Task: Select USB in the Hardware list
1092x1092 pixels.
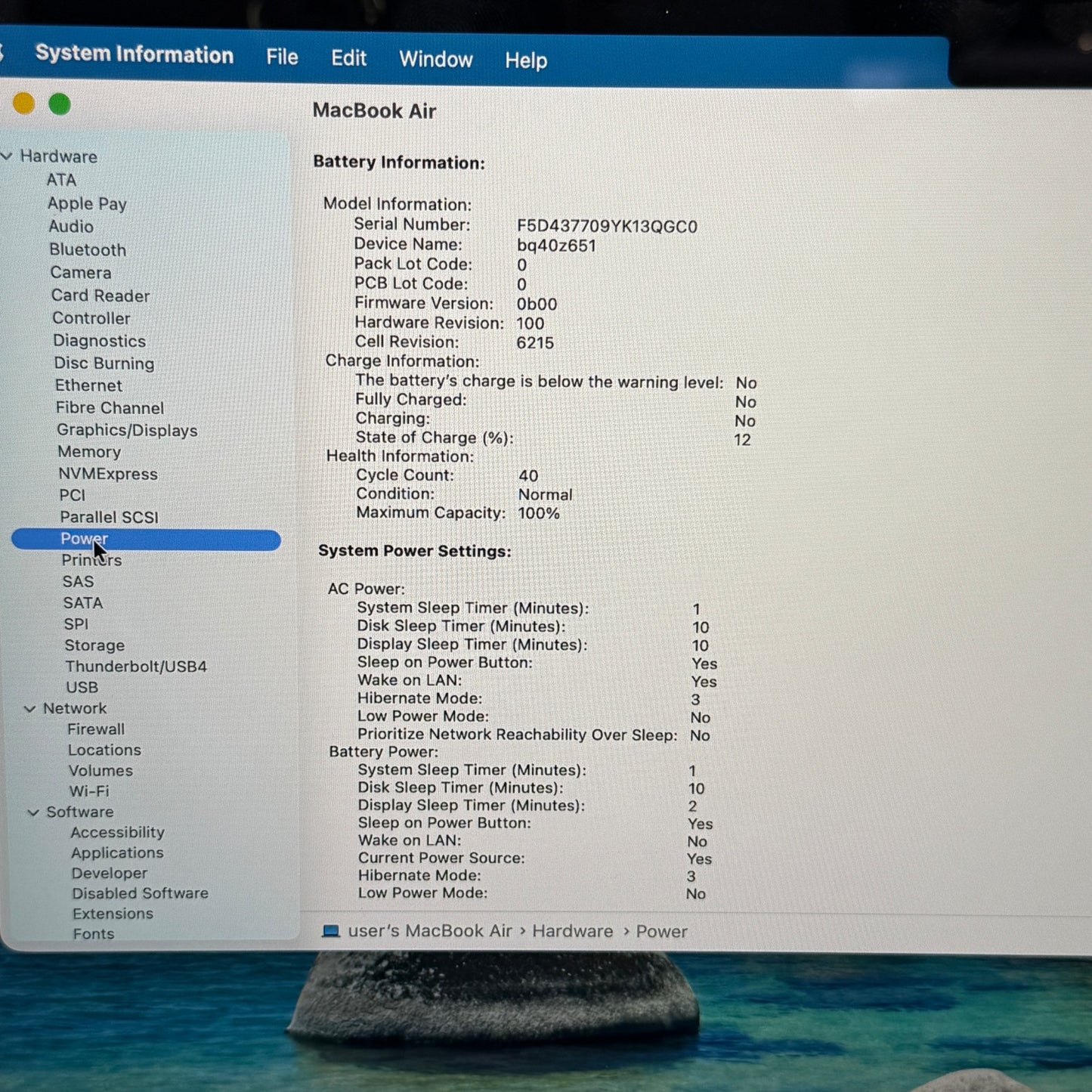Action: click(82, 688)
